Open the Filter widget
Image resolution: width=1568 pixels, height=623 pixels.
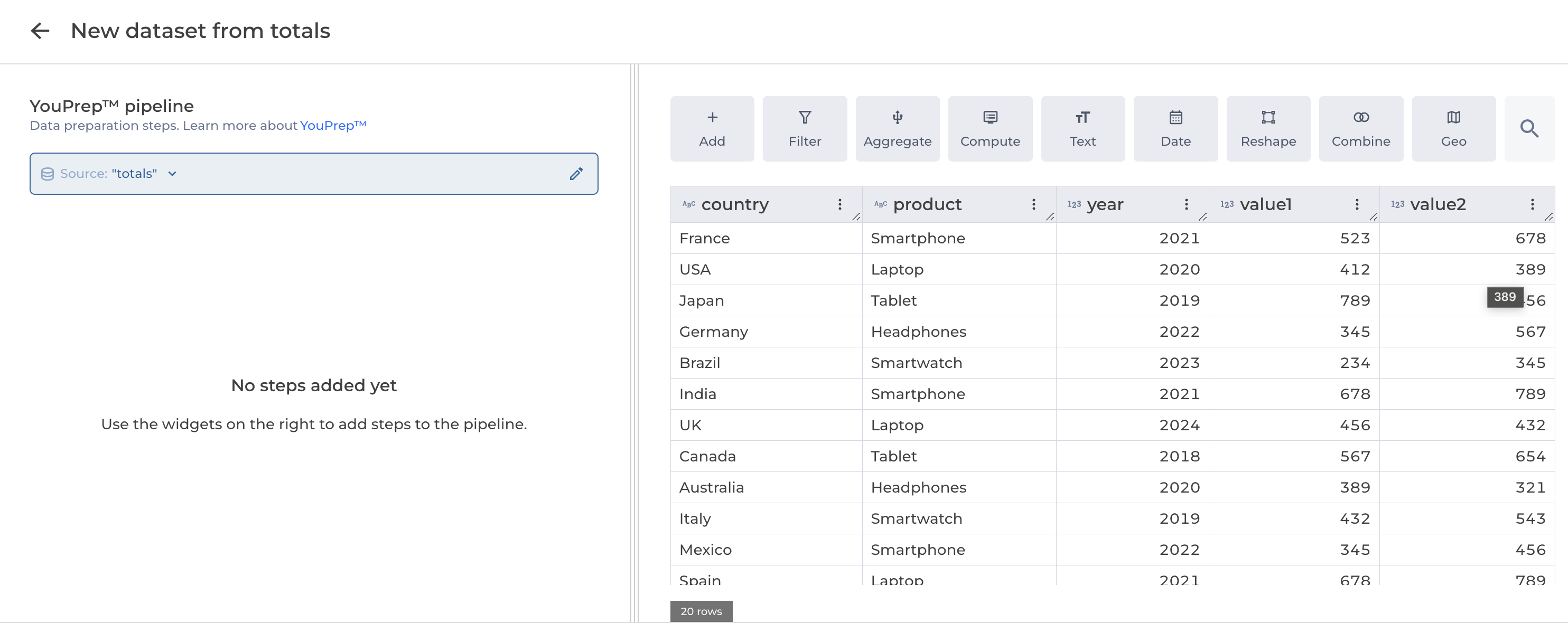[804, 128]
